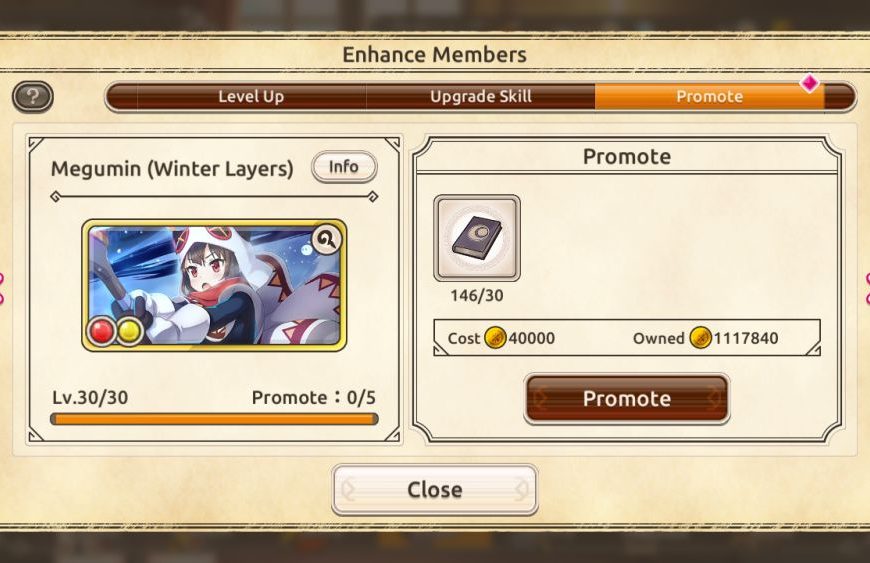Go to previous member with left arrow

point(2,288)
